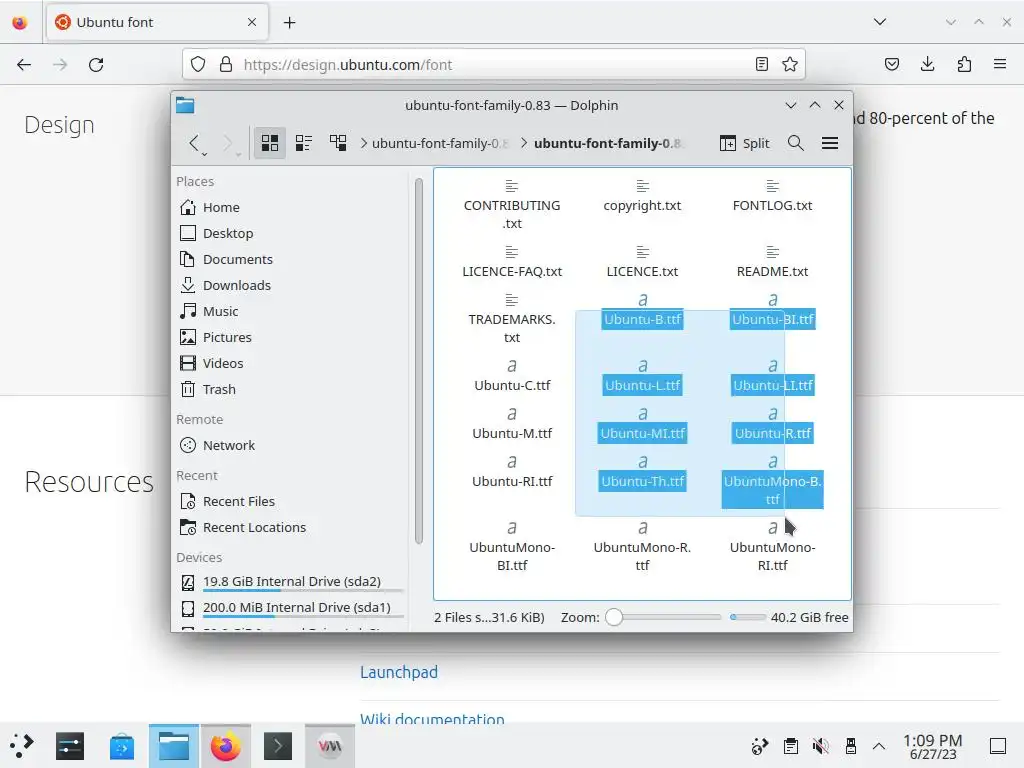Open Firefox downloads panel
1024x768 pixels.
927,65
